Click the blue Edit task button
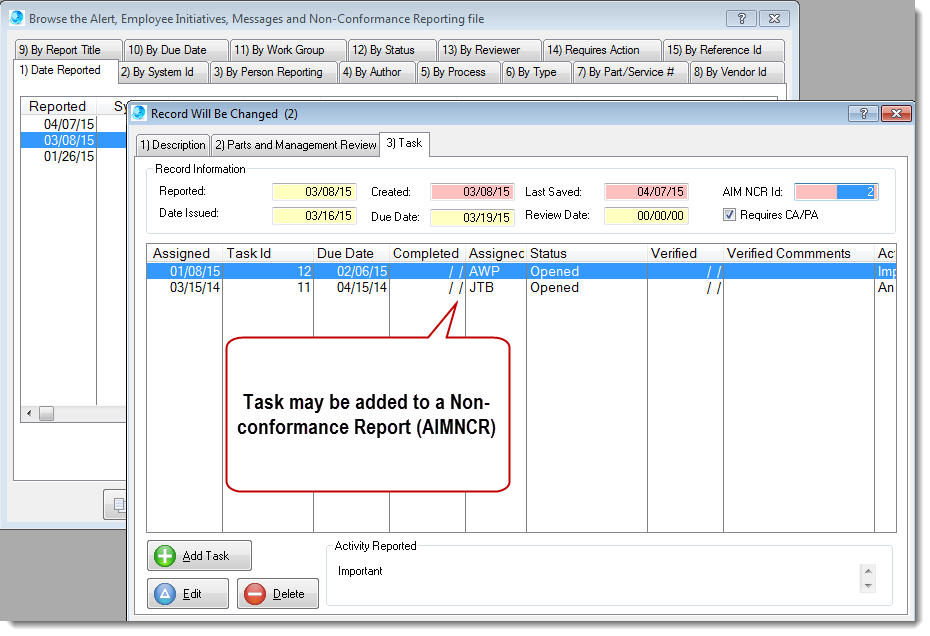The width and height of the screenshot is (930, 636). (188, 594)
